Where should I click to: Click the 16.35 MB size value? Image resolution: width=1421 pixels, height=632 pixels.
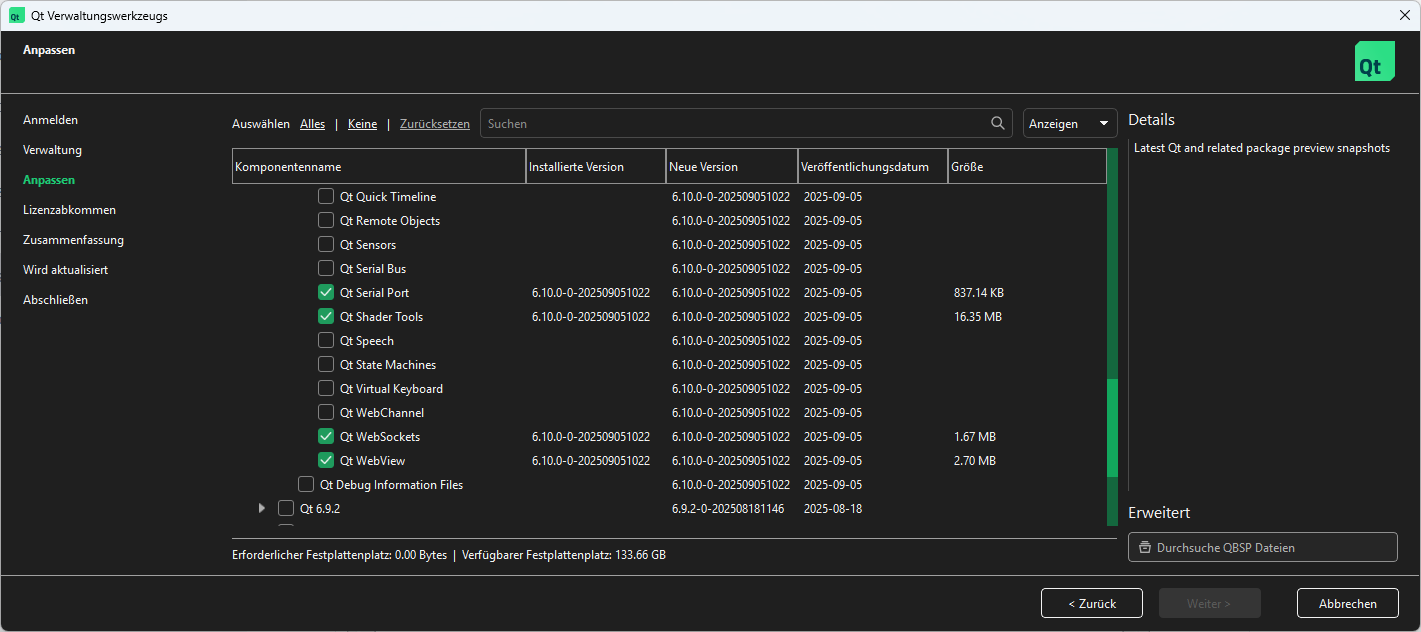(x=978, y=317)
